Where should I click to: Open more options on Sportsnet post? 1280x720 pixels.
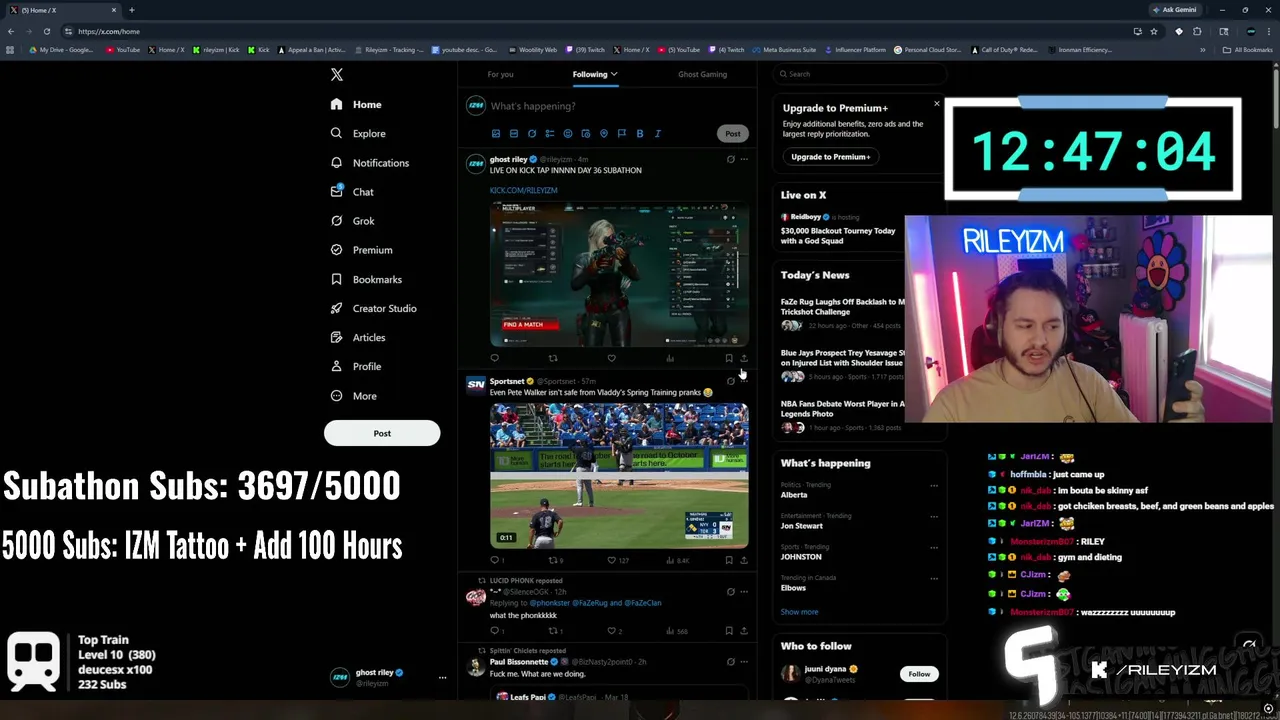(x=744, y=381)
